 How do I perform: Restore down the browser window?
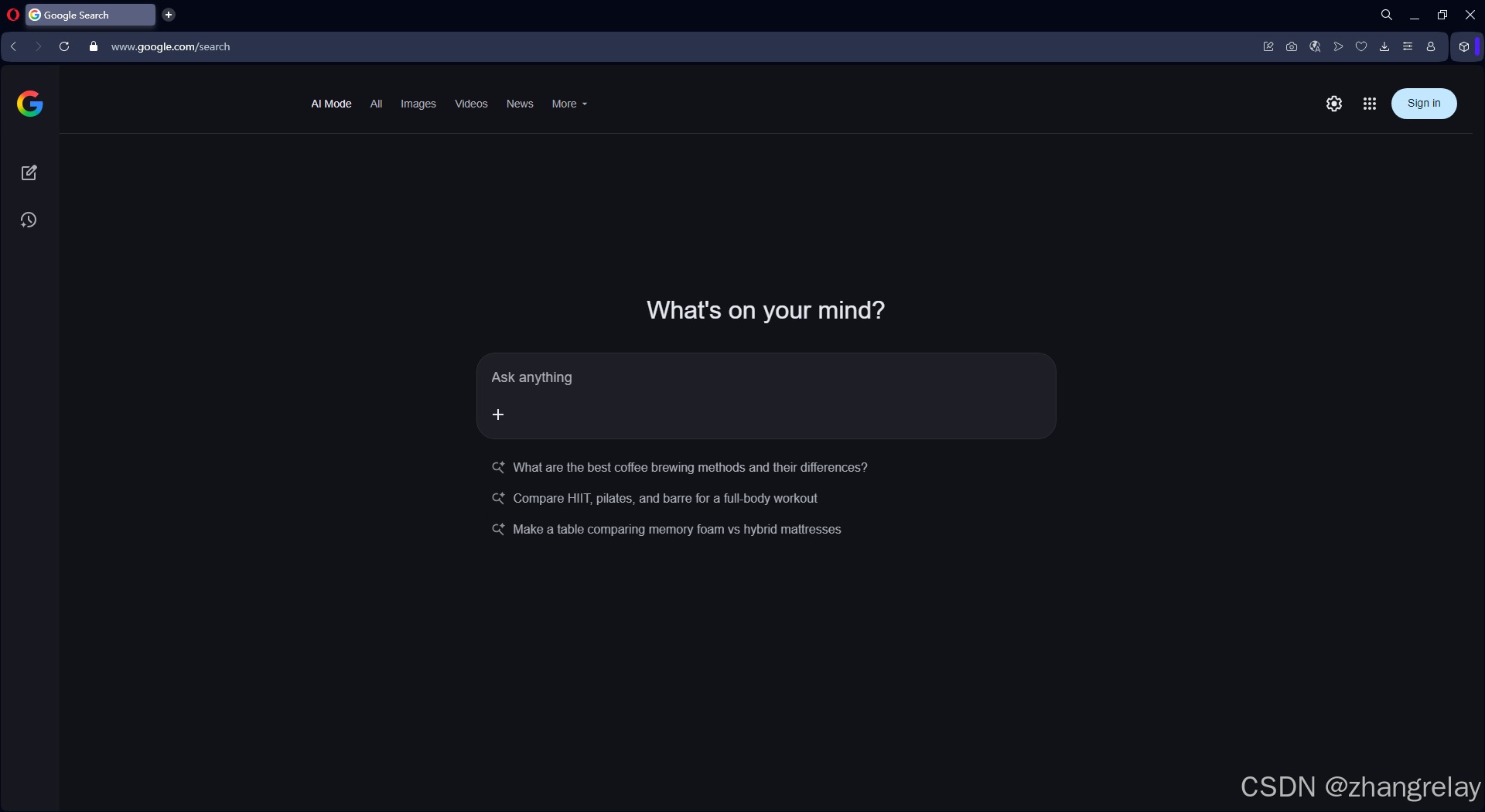[x=1442, y=15]
